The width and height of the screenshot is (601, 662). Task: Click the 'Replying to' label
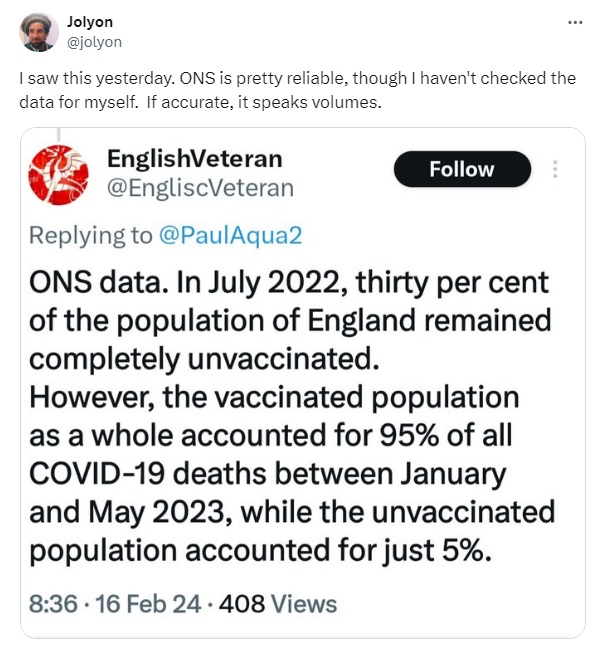coord(90,235)
